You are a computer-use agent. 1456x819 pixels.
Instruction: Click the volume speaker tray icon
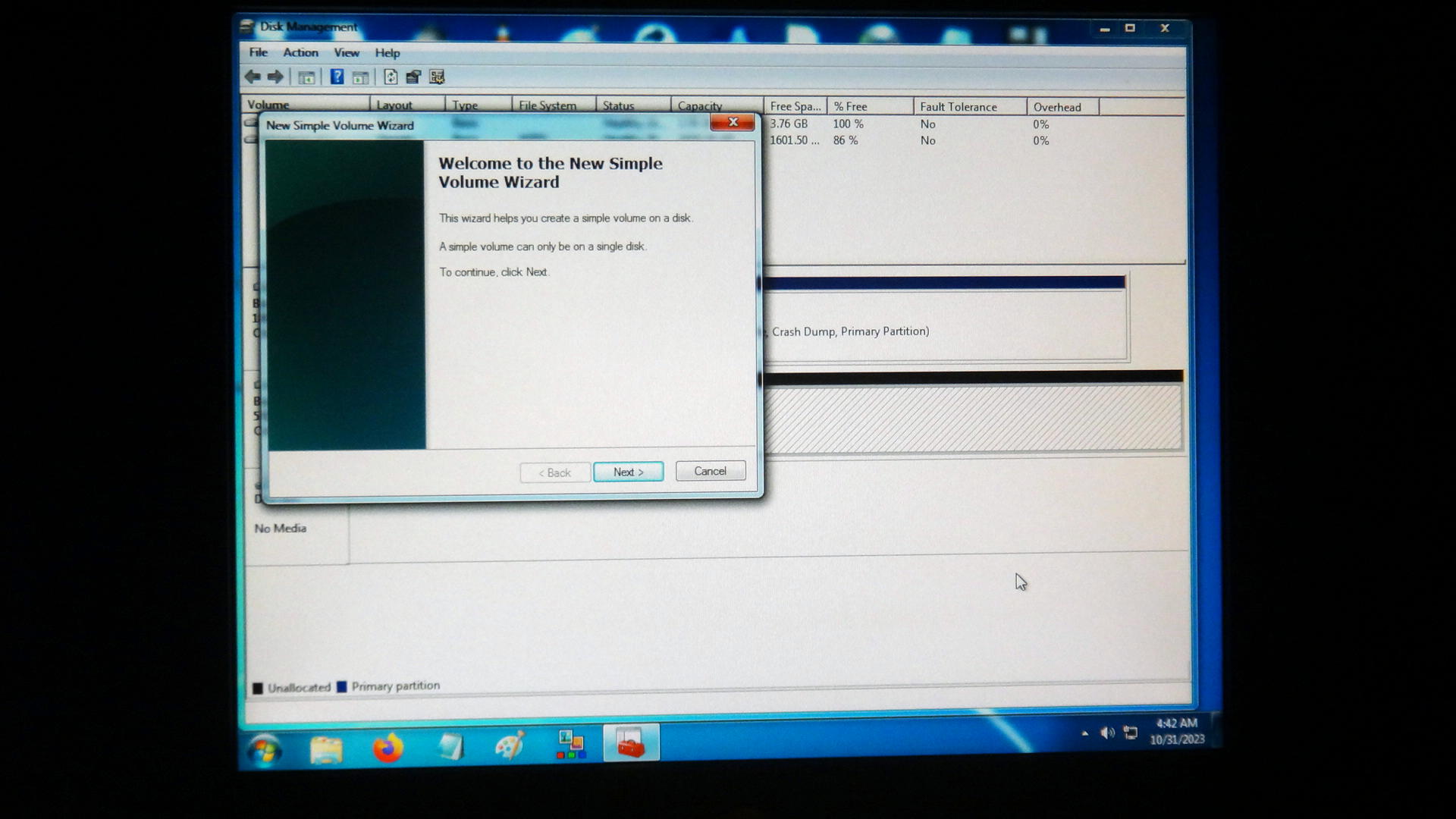pos(1107,733)
